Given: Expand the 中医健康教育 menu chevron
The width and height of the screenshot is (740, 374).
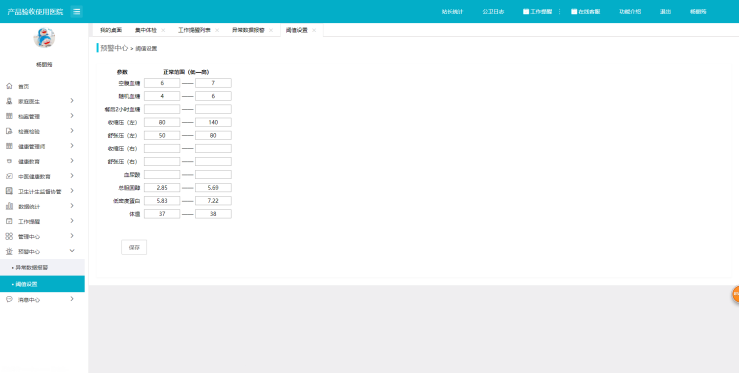Looking at the screenshot, I should [72, 176].
